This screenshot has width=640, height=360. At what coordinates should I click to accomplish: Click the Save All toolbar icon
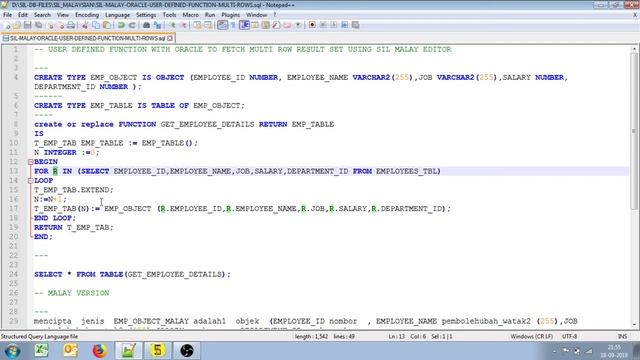[38, 25]
